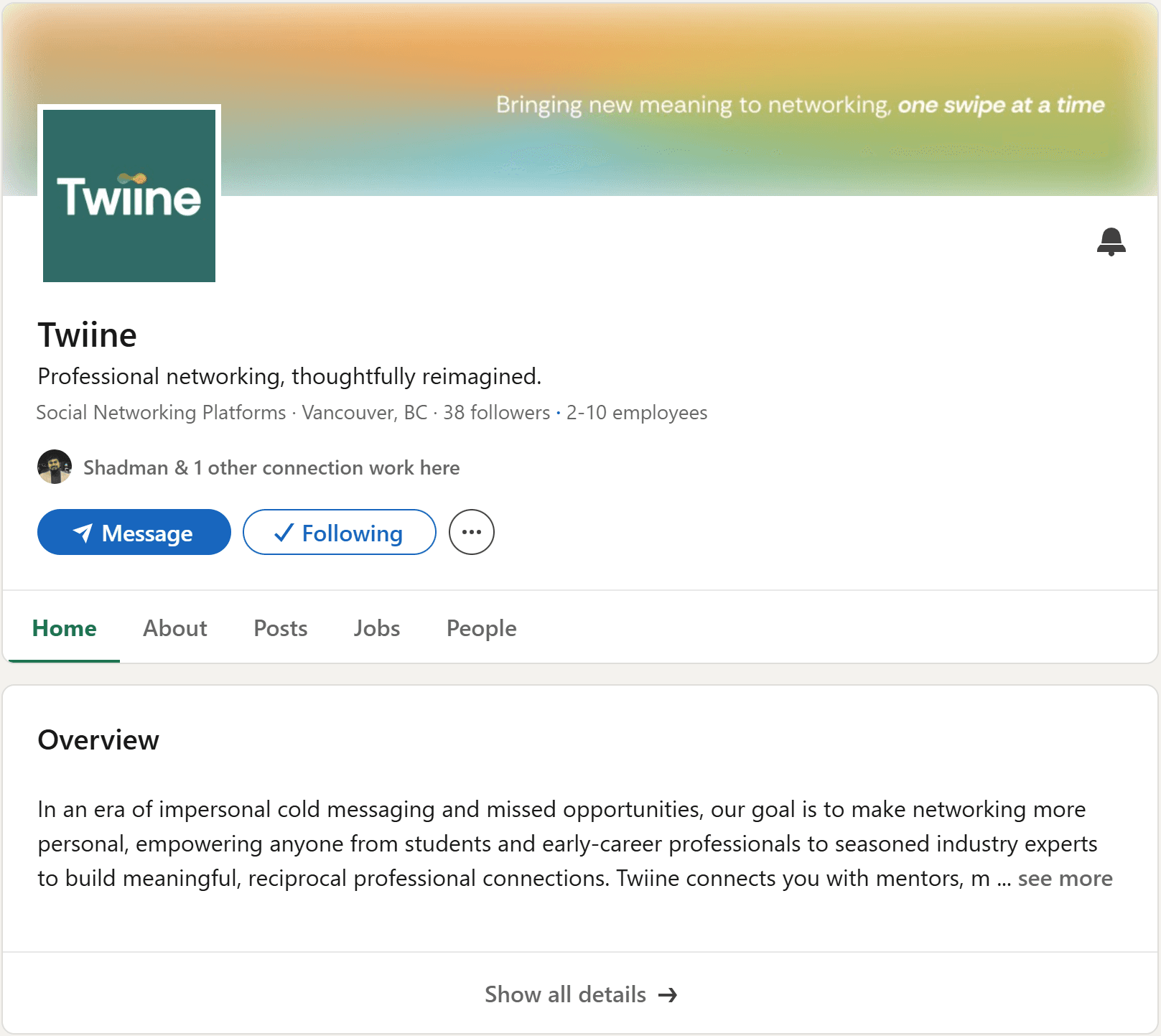Click the notification bell icon
Viewport: 1161px width, 1036px height.
click(1111, 242)
